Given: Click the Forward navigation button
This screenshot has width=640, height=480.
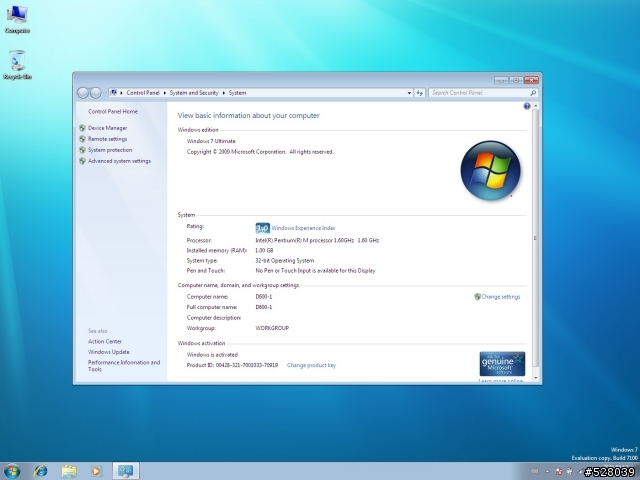Looking at the screenshot, I should (x=96, y=93).
